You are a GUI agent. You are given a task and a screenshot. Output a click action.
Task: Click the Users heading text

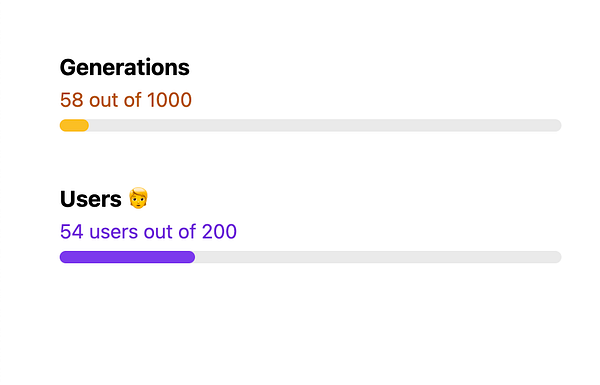(91, 199)
